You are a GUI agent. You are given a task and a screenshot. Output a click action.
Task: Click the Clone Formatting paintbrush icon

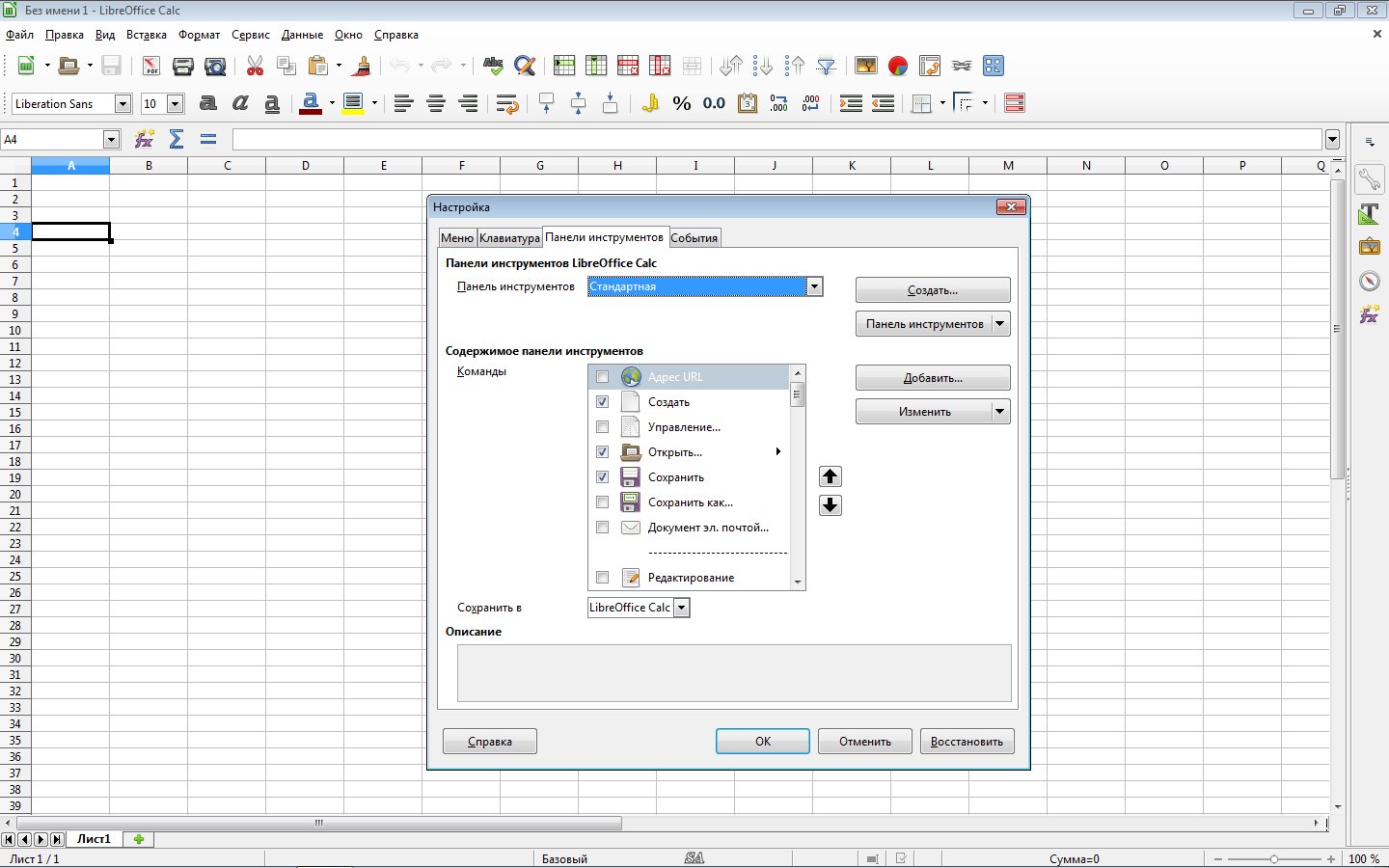pyautogui.click(x=363, y=66)
